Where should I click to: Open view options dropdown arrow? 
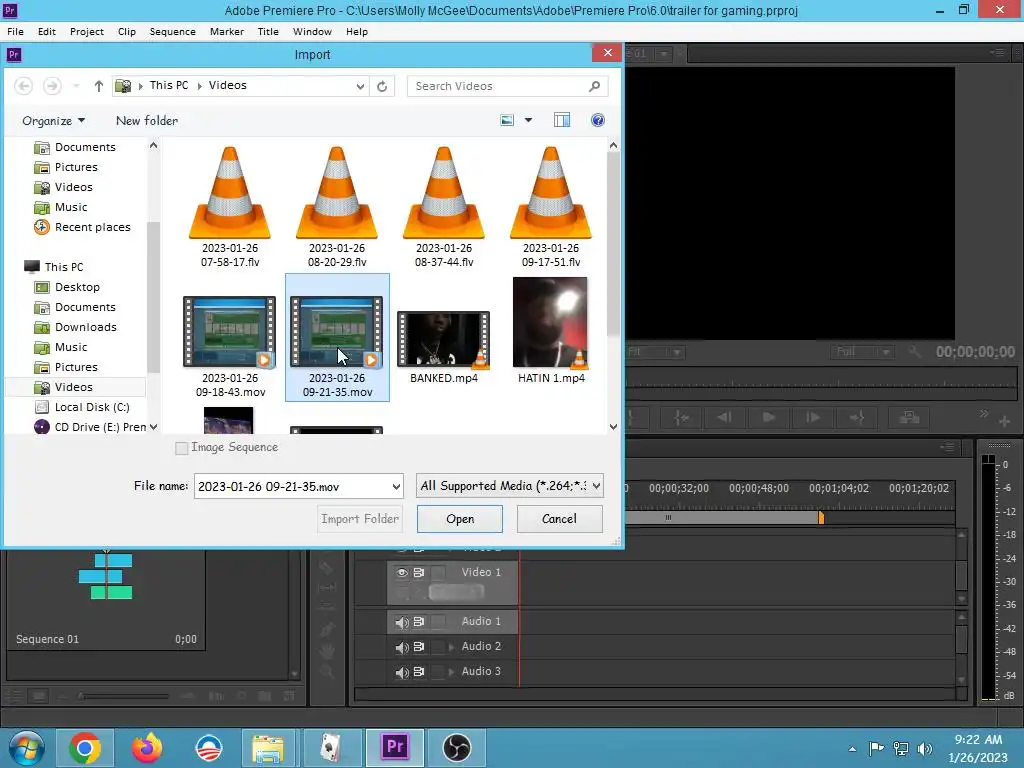pyautogui.click(x=528, y=120)
